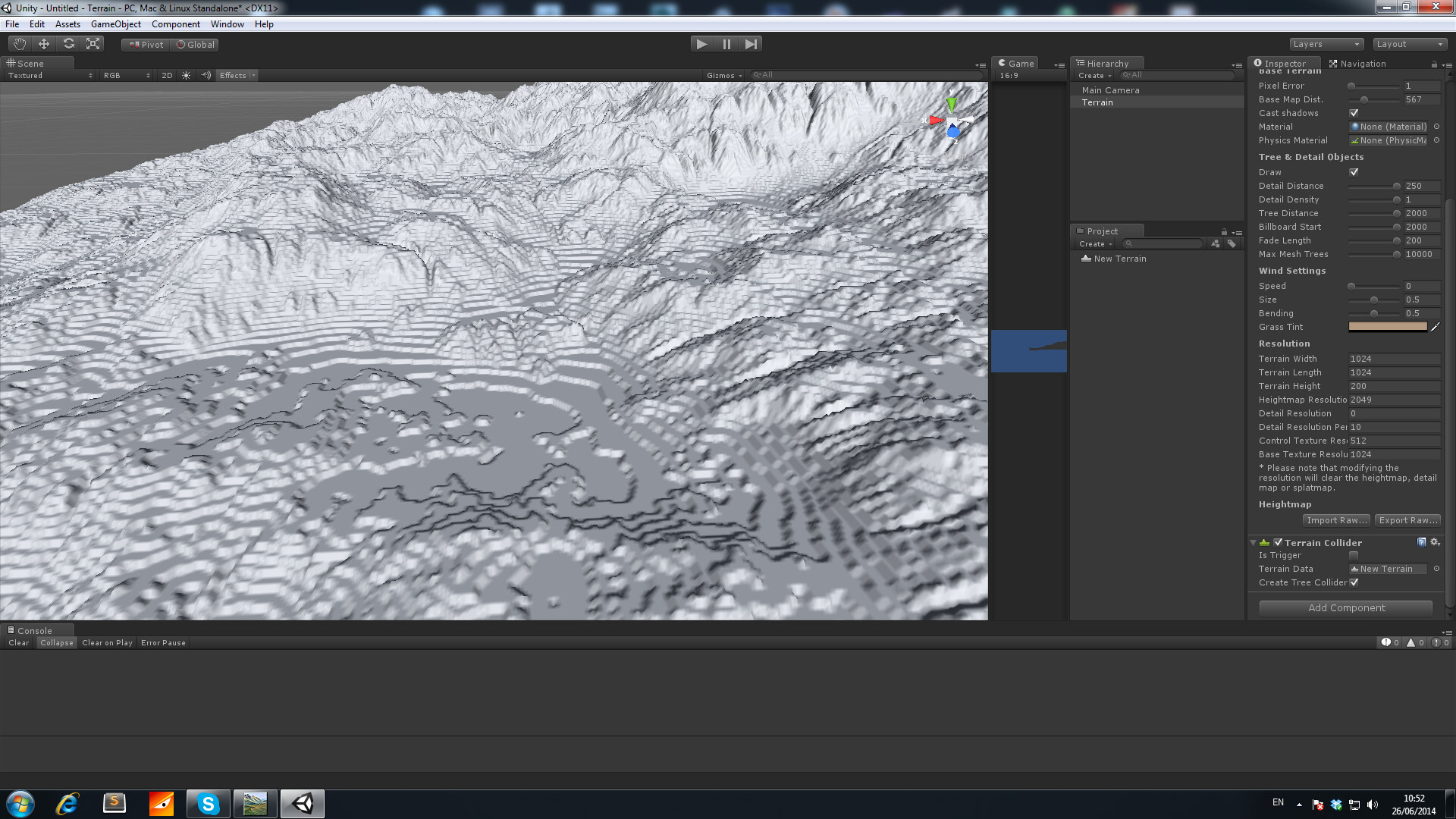Click the Add Component button

(x=1345, y=607)
